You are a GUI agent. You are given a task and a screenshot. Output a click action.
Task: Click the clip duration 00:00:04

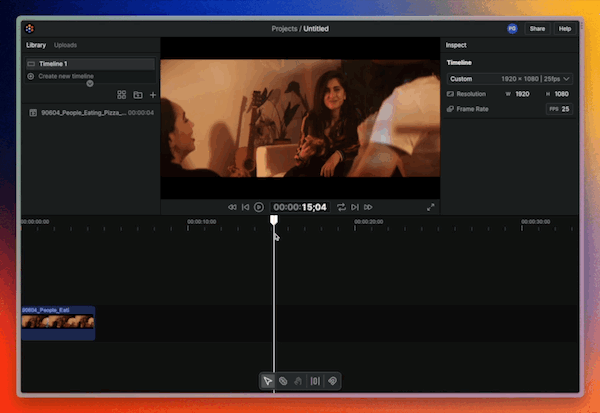click(141, 113)
